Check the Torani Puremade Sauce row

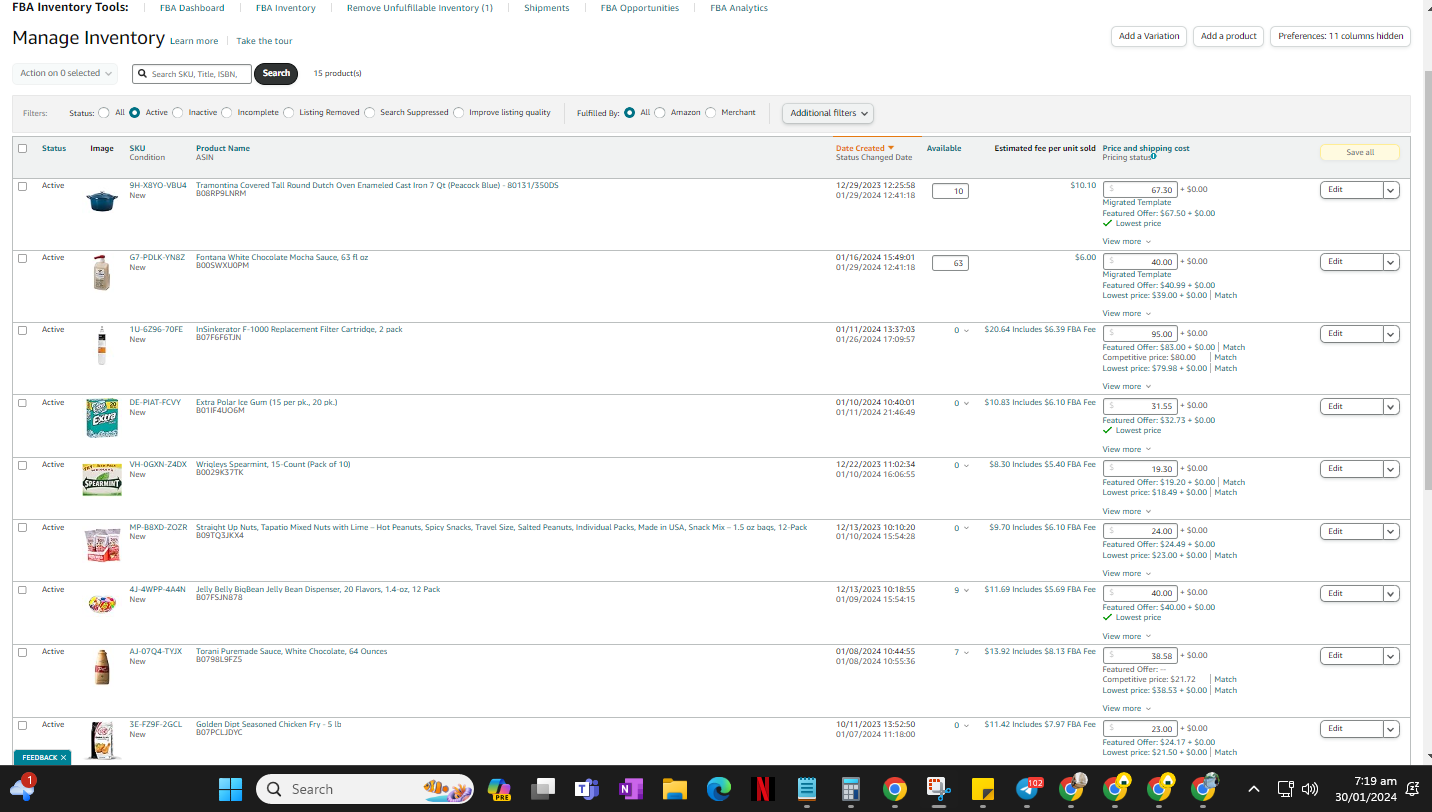tap(23, 652)
